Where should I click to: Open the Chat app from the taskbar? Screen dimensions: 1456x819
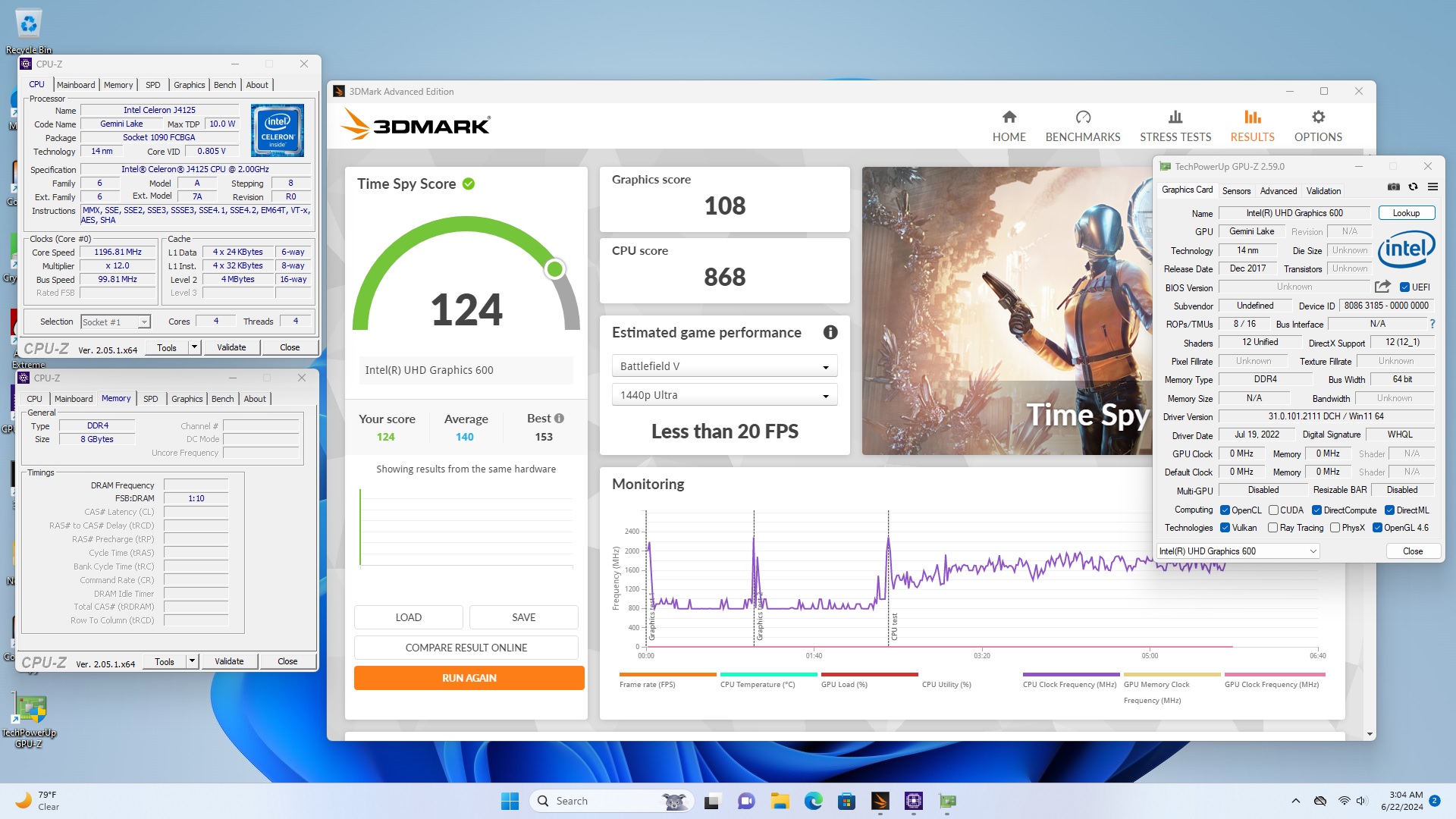pyautogui.click(x=746, y=801)
